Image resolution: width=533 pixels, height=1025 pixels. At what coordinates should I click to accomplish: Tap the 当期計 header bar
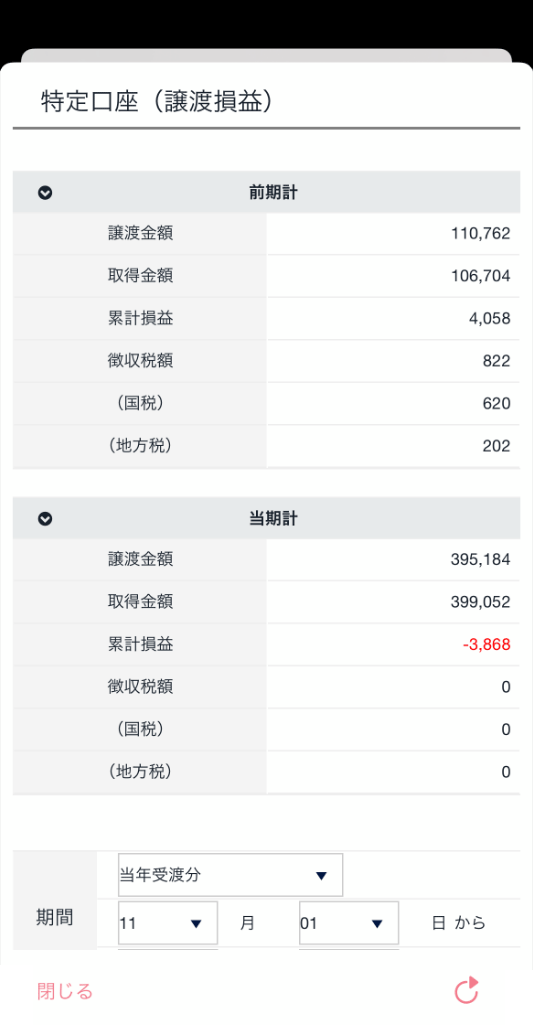coord(266,518)
